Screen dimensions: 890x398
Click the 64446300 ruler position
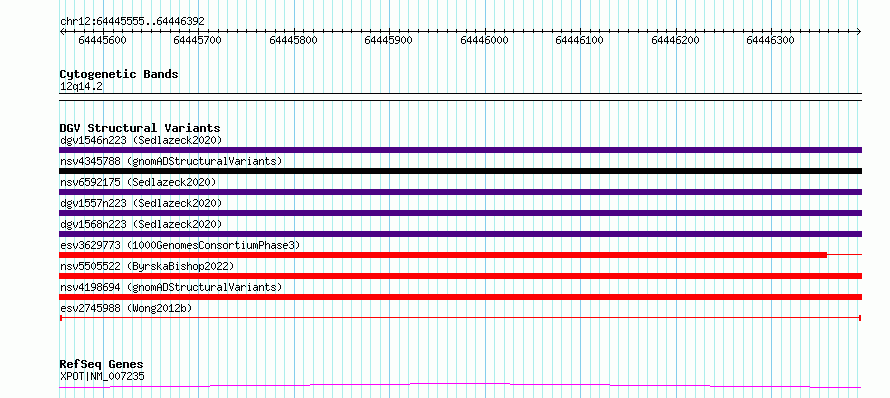771,40
